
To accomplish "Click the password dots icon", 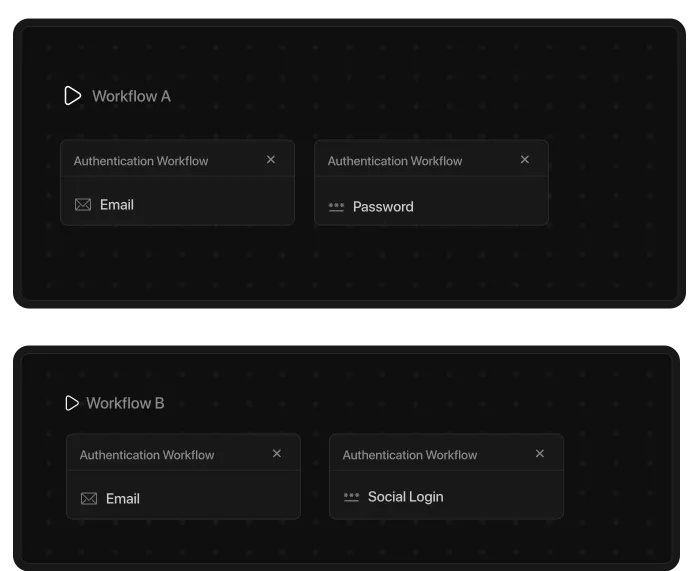I will [x=336, y=207].
